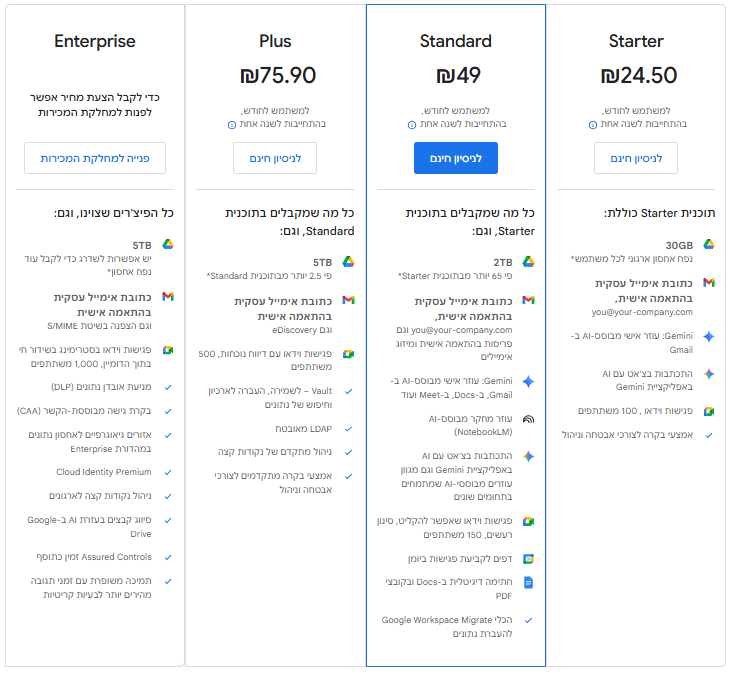This screenshot has width=732, height=675.
Task: Click the NotebookLM icon in the Standard plan
Action: coord(528,419)
